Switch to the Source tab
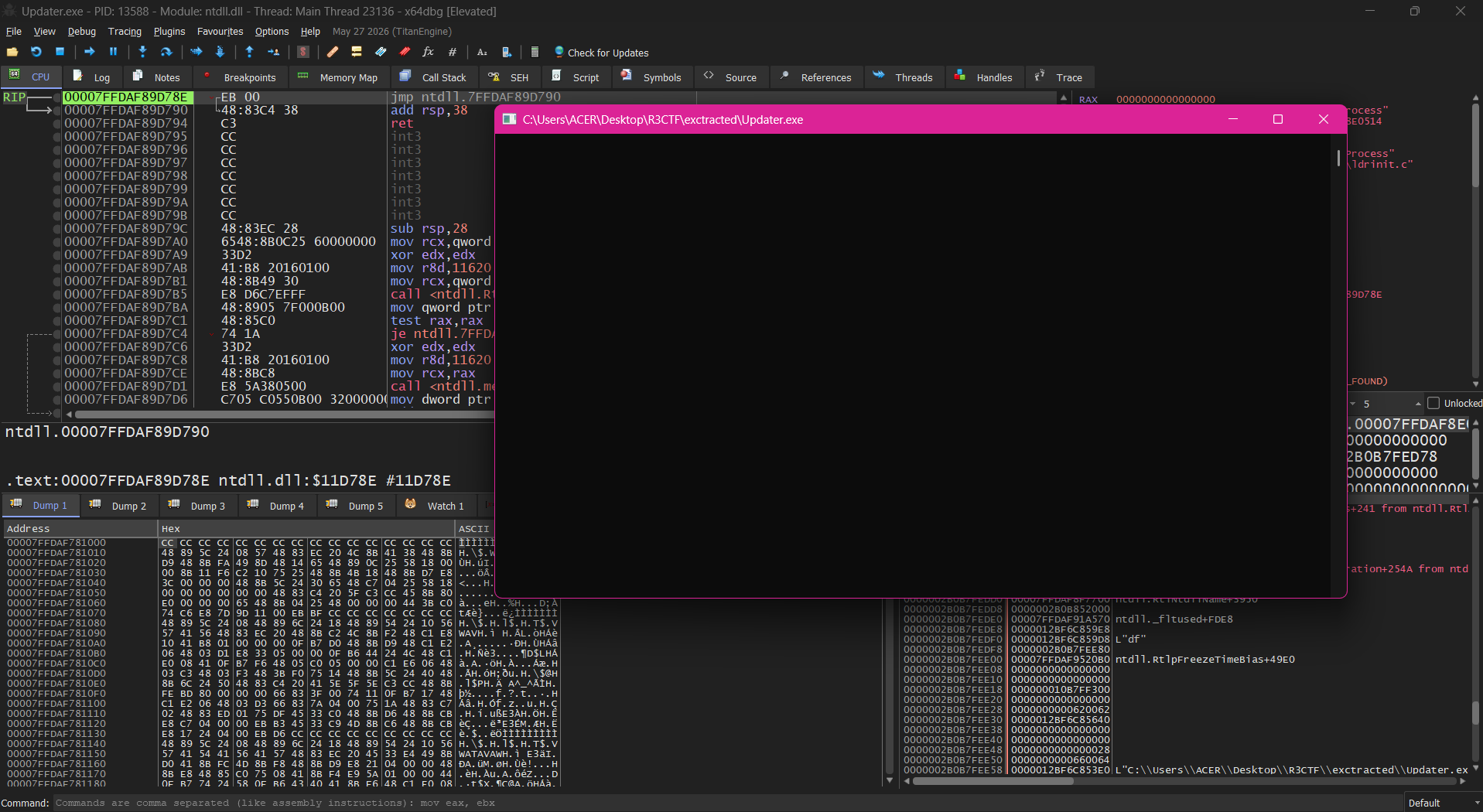The height and width of the screenshot is (812, 1483). 731,77
